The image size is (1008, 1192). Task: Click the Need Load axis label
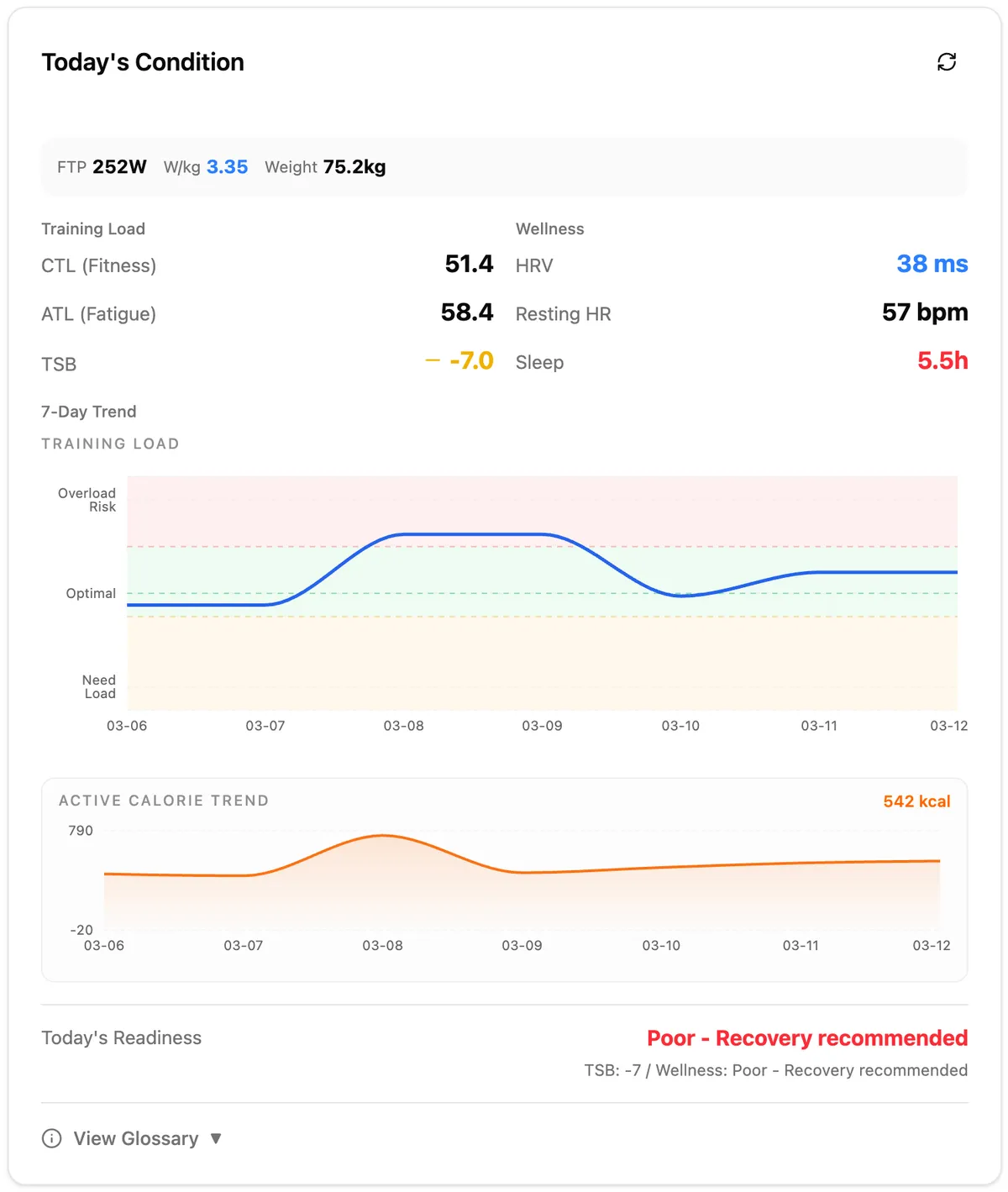(x=99, y=686)
